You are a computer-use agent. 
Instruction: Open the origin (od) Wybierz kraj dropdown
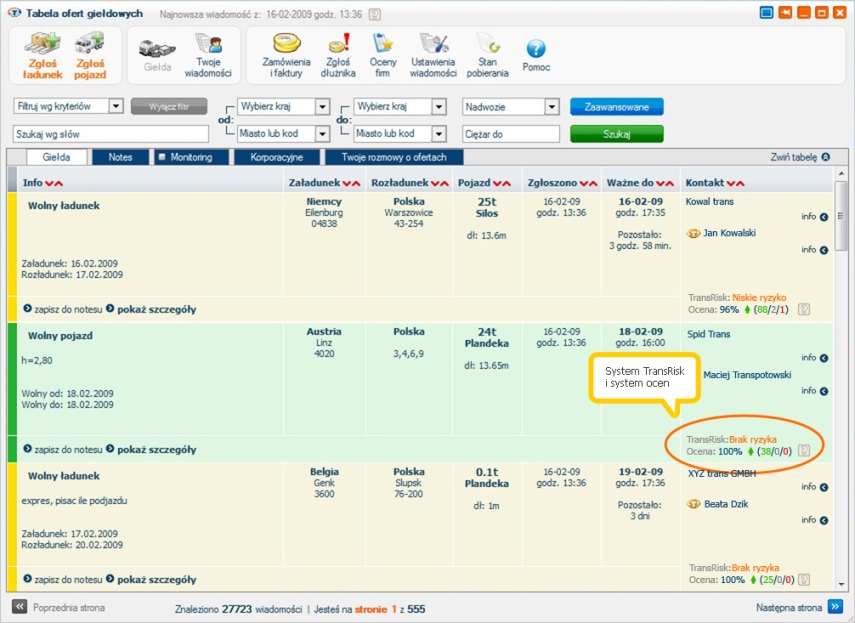(322, 106)
